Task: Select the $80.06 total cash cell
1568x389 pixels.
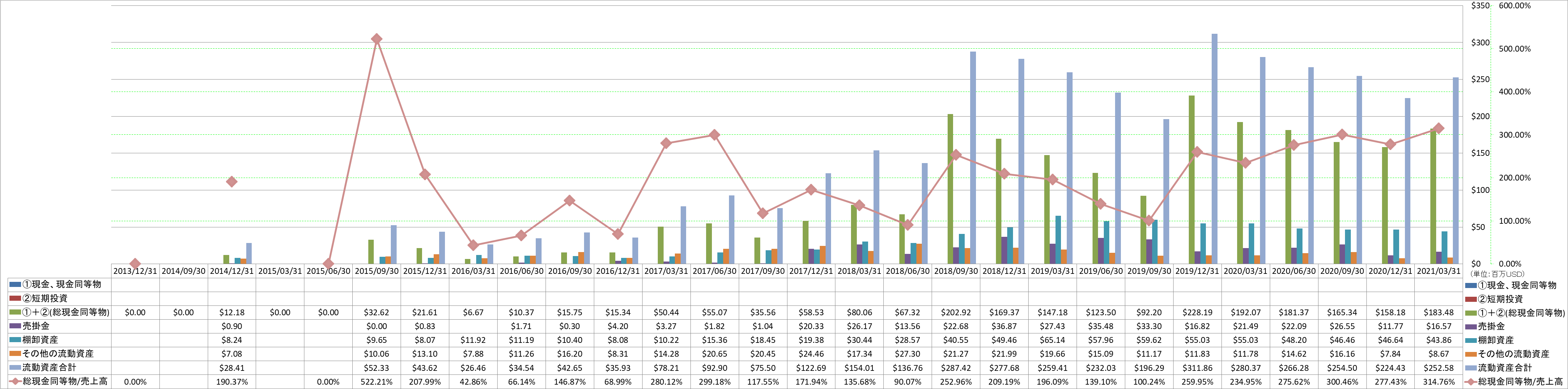Action: [859, 312]
